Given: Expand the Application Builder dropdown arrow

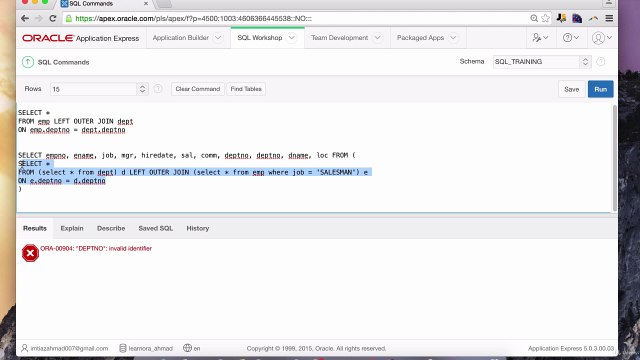Looking at the screenshot, I should tap(218, 38).
